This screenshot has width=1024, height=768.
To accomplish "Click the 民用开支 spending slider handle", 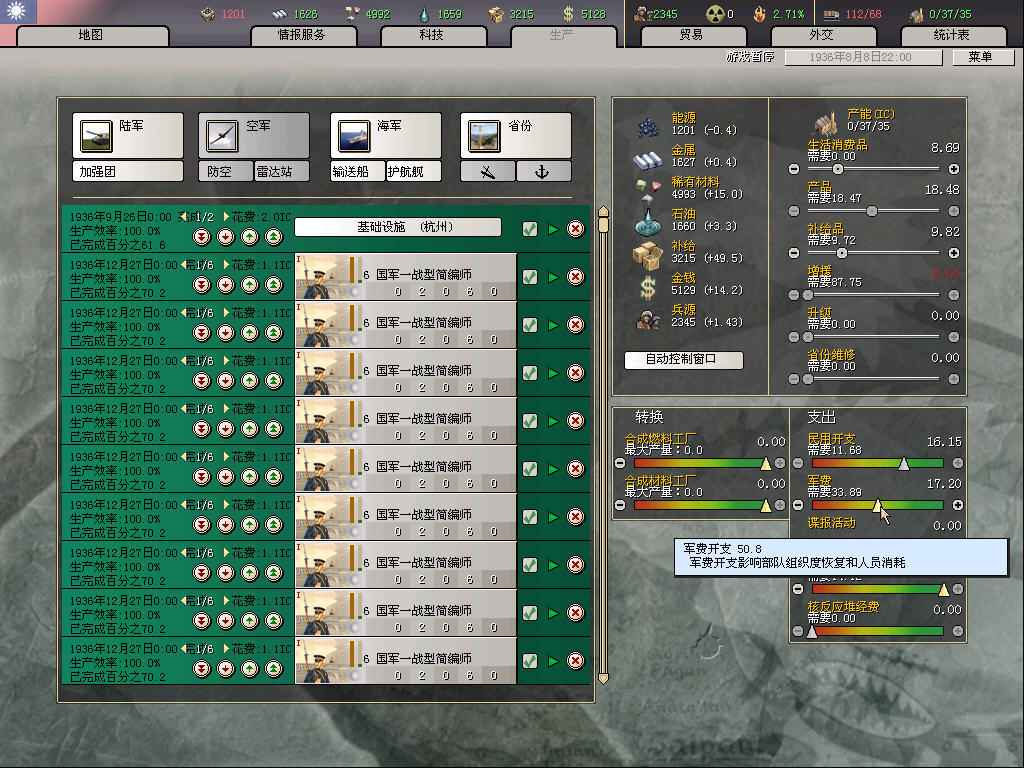I will point(904,464).
